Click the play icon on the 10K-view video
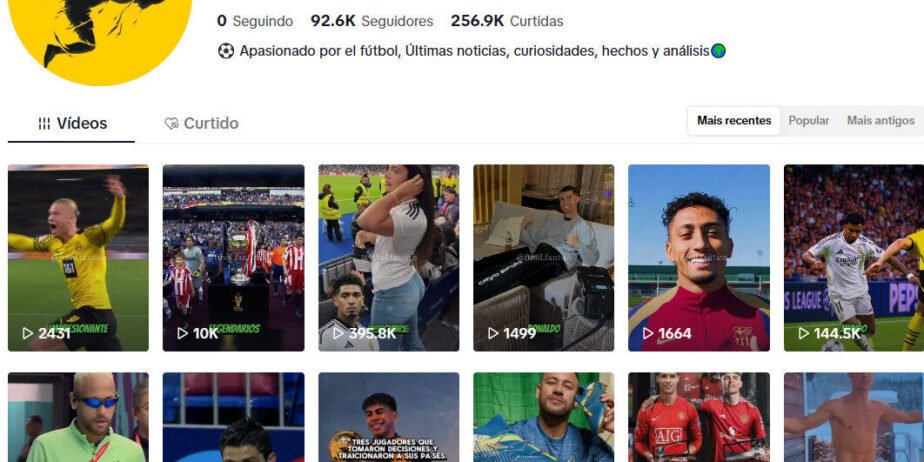The width and height of the screenshot is (924, 462). [183, 334]
